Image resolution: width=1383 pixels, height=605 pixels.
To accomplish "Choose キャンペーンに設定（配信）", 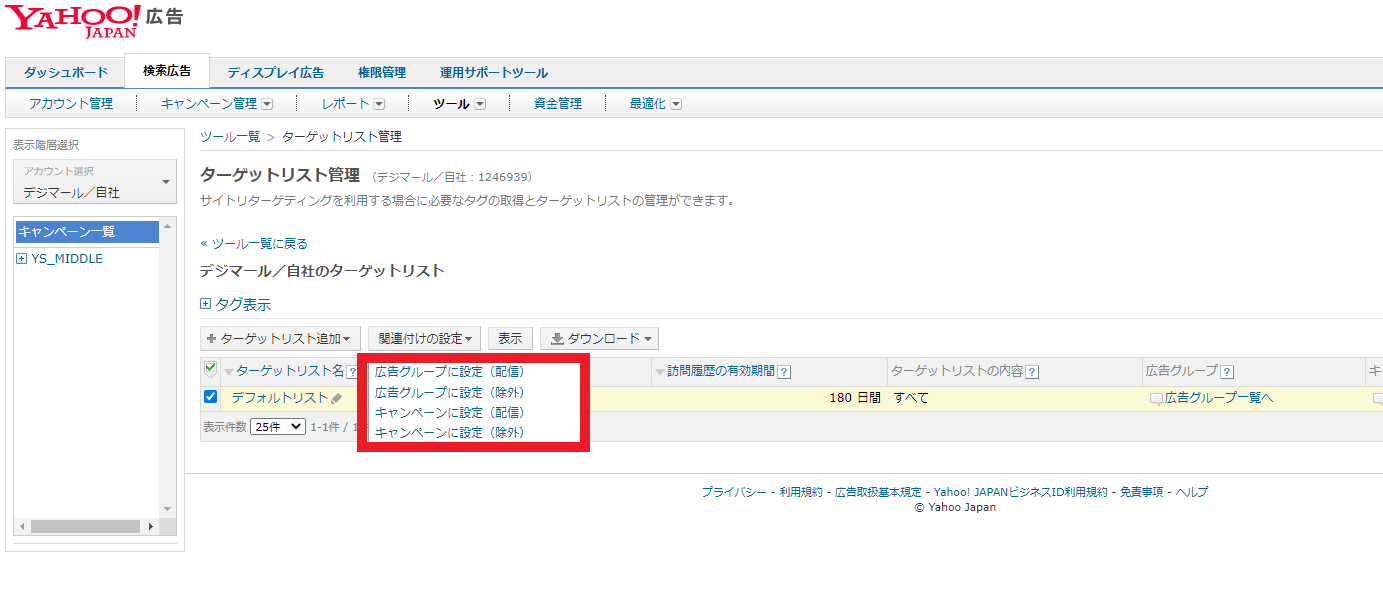I will (449, 412).
